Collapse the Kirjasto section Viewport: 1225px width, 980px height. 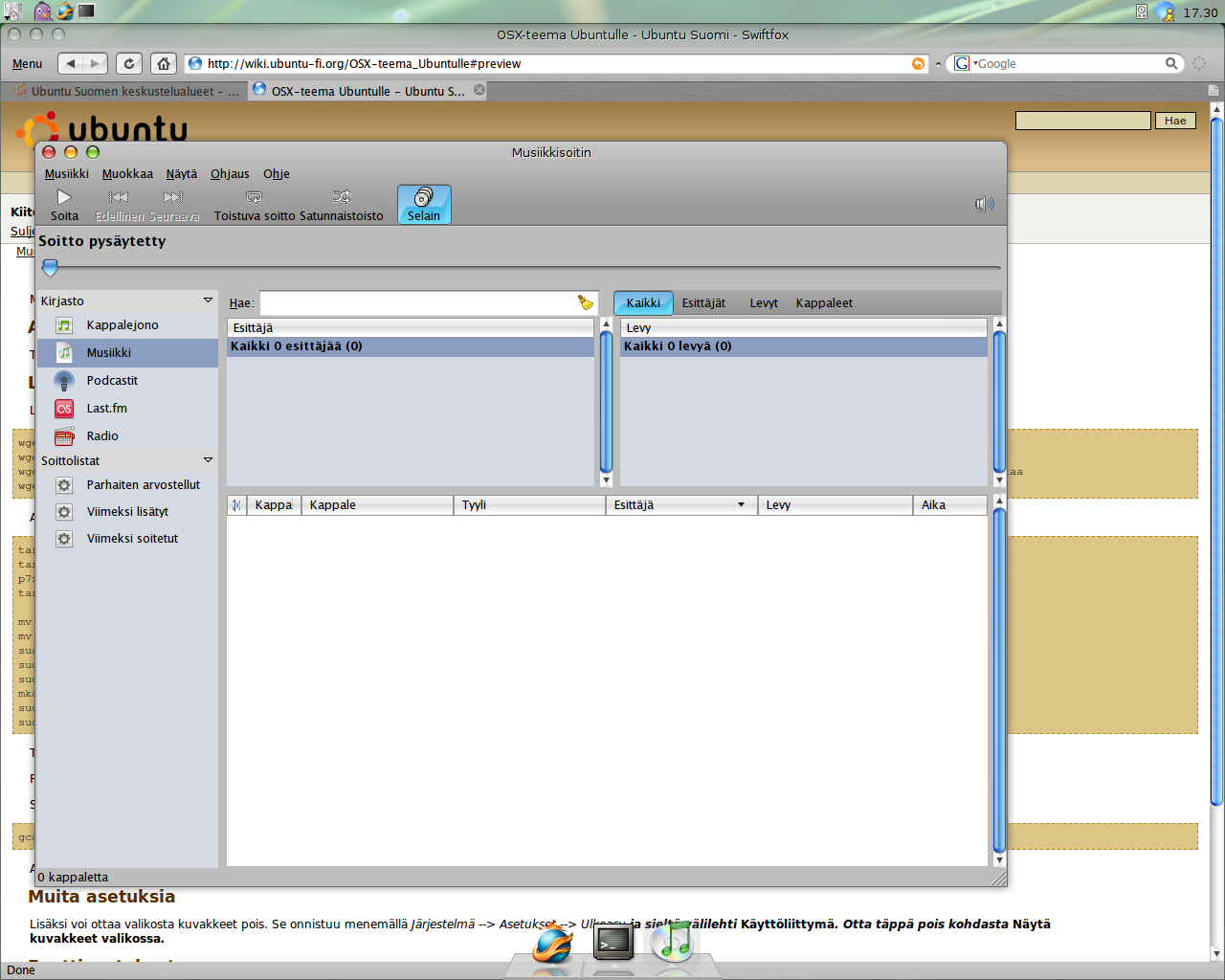pos(208,301)
